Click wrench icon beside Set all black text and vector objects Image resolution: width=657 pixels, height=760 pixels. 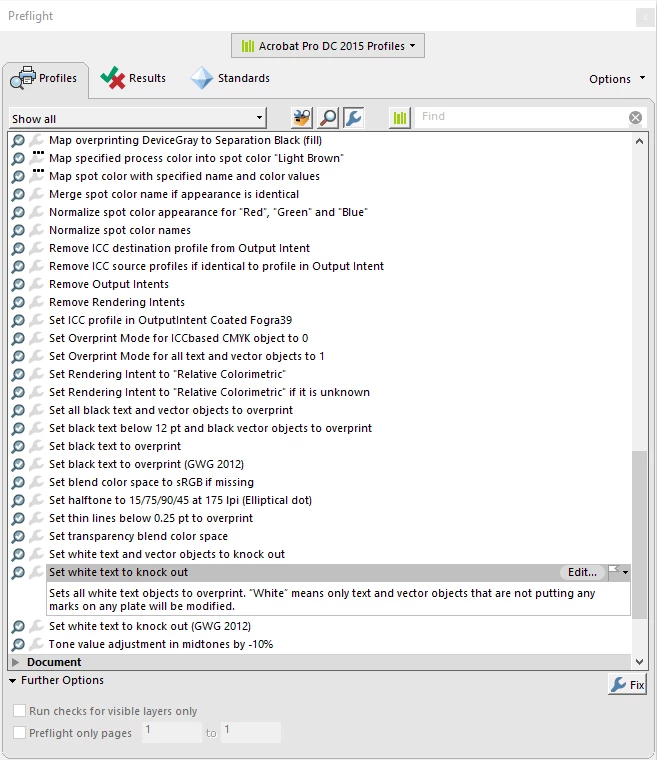click(37, 410)
